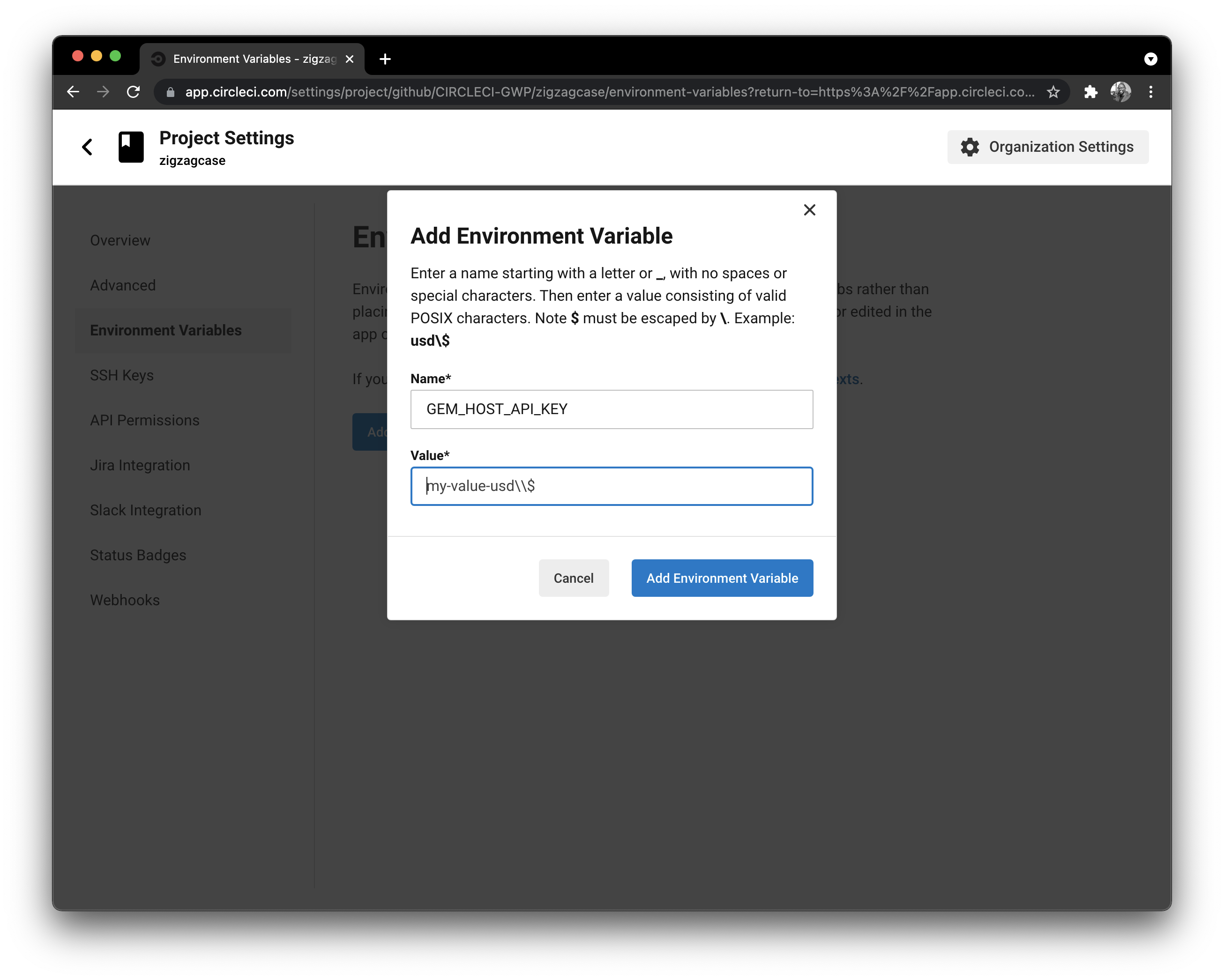This screenshot has height=980, width=1224.
Task: Click the gear icon on Organization Settings
Action: [x=969, y=147]
